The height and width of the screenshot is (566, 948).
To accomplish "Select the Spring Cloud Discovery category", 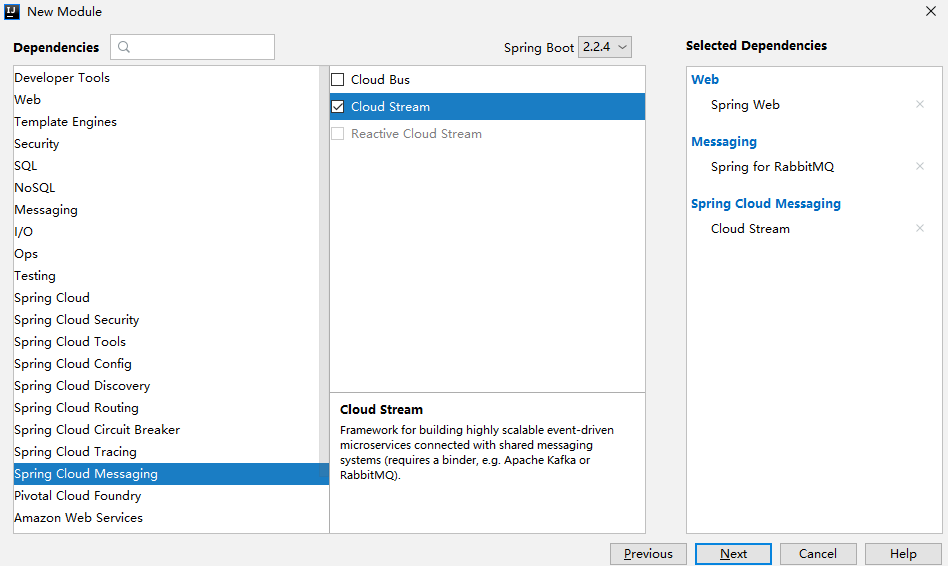I will [166, 386].
